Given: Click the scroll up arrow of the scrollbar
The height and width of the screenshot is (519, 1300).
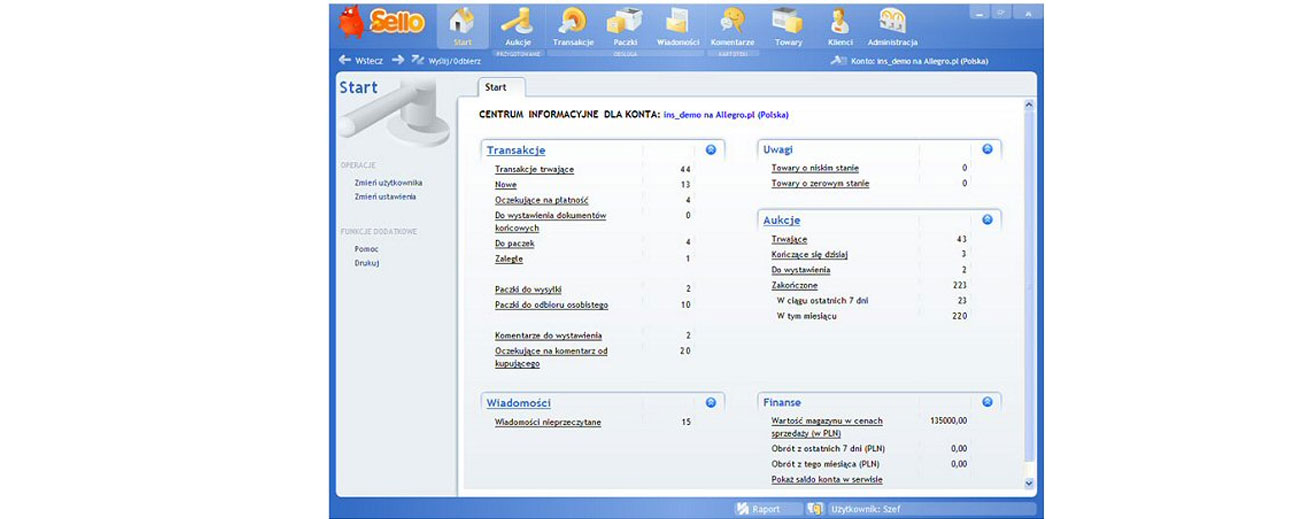Looking at the screenshot, I should pos(1029,104).
